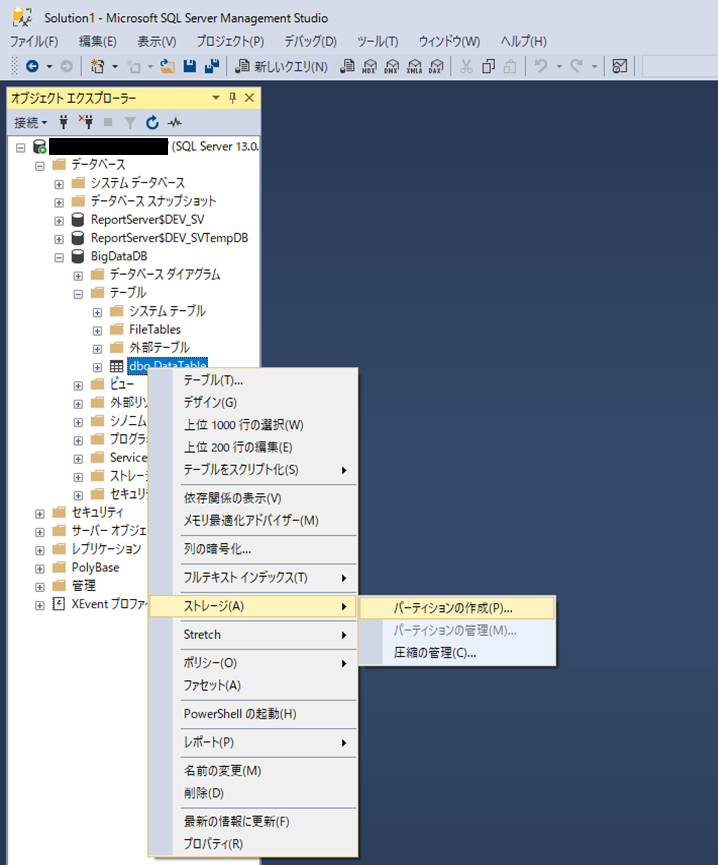This screenshot has height=865, width=718.
Task: Click the Redo toolbar icon
Action: (x=577, y=67)
